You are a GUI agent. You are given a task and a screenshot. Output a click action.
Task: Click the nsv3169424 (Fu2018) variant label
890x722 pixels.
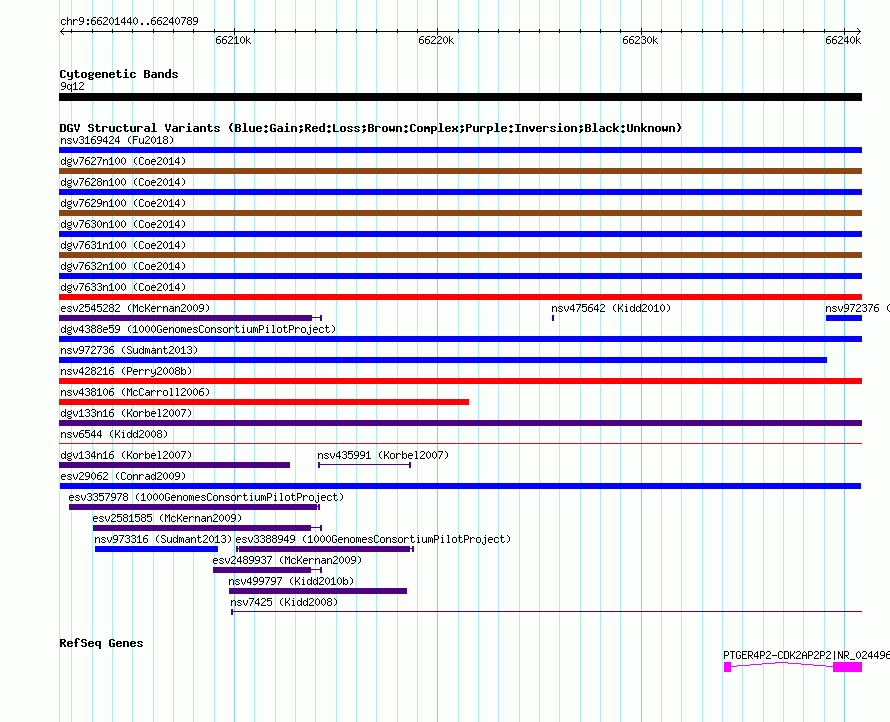tap(117, 140)
